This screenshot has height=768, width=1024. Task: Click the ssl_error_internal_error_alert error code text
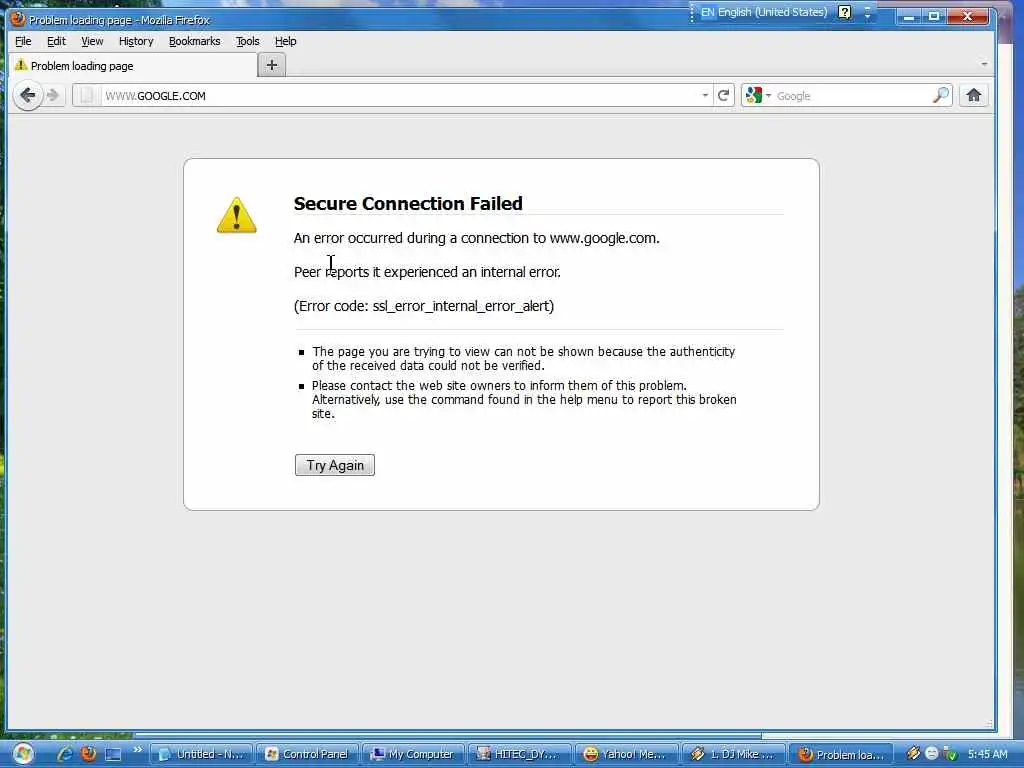(x=462, y=306)
